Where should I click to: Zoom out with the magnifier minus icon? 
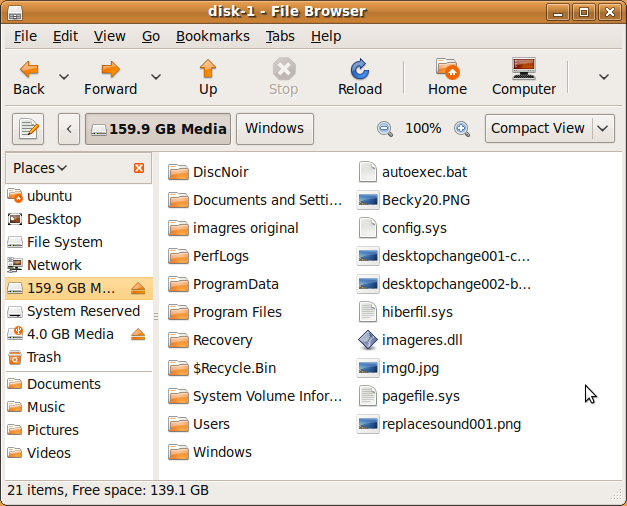click(385, 129)
